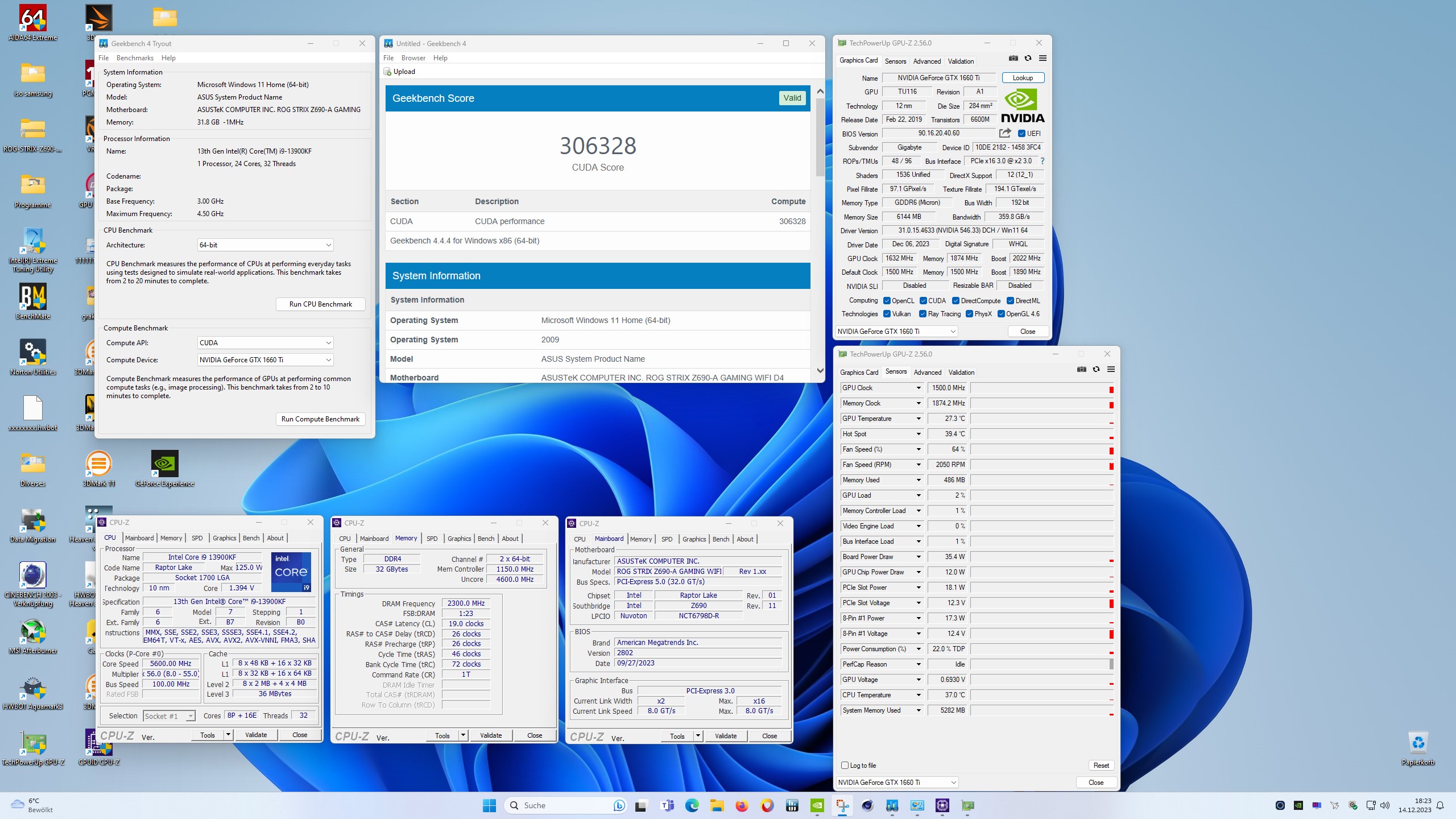
Task: Open hamburger menu in GPU-Z Sensors window
Action: click(1111, 369)
